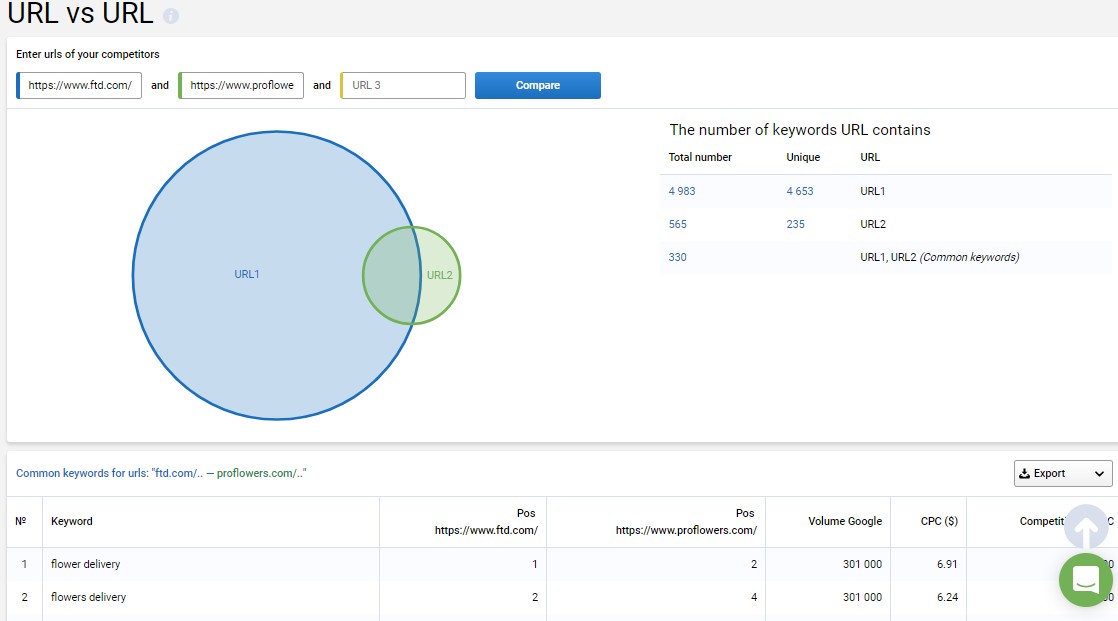Click the 'Total number' column label
The image size is (1118, 621).
pos(700,158)
